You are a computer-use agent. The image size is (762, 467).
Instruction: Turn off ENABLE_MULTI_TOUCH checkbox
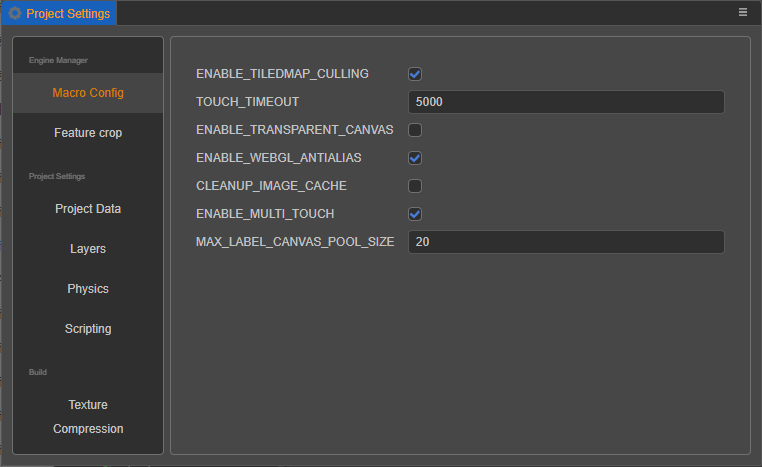(x=415, y=214)
